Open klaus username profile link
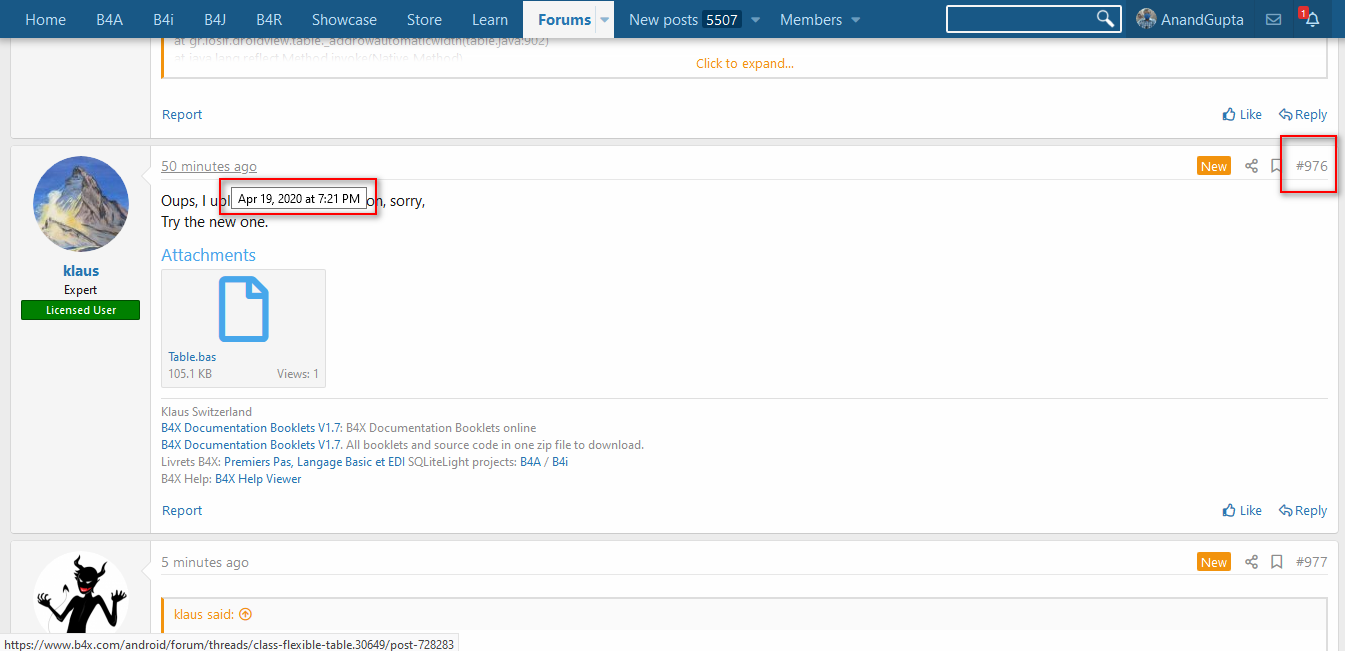This screenshot has width=1345, height=651. coord(81,271)
